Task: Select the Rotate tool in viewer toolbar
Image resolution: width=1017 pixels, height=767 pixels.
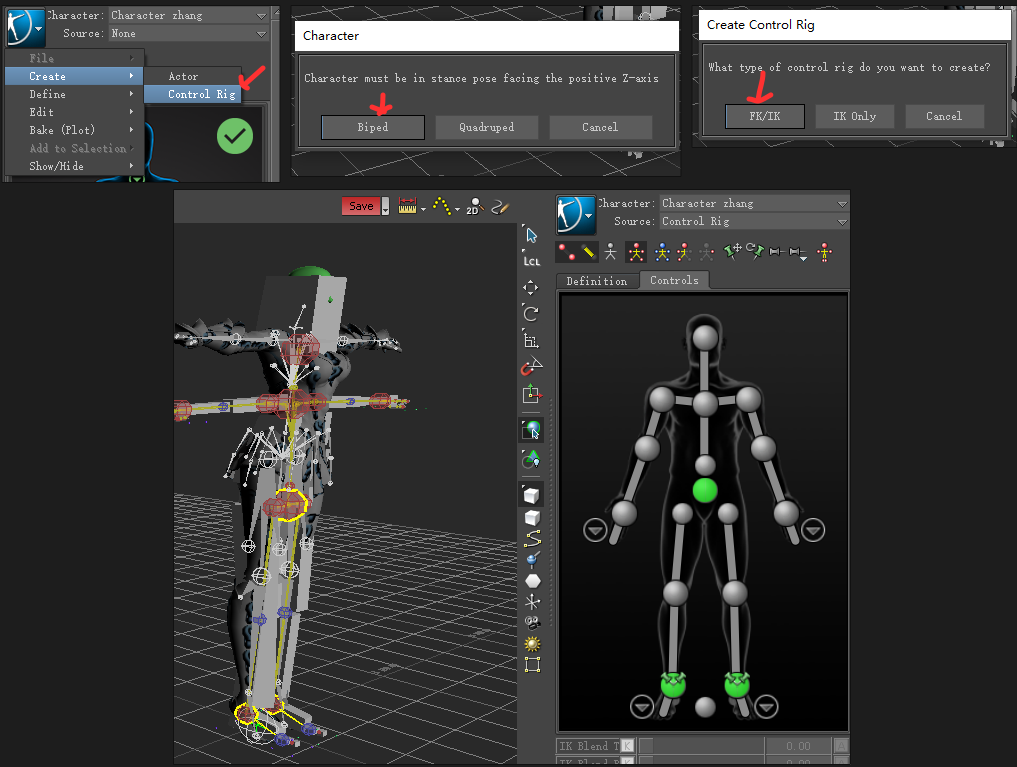Action: pyautogui.click(x=531, y=313)
